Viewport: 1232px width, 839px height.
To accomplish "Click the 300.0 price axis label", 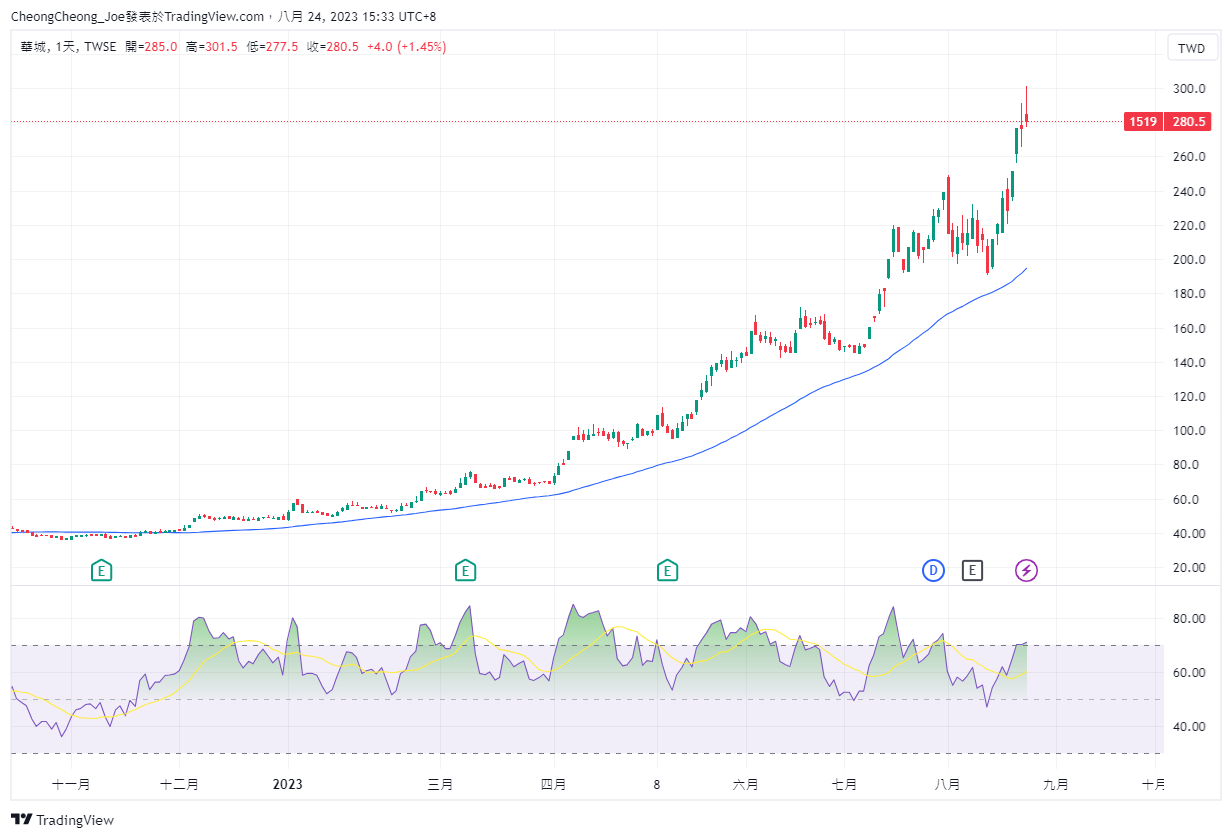I will click(x=1188, y=89).
